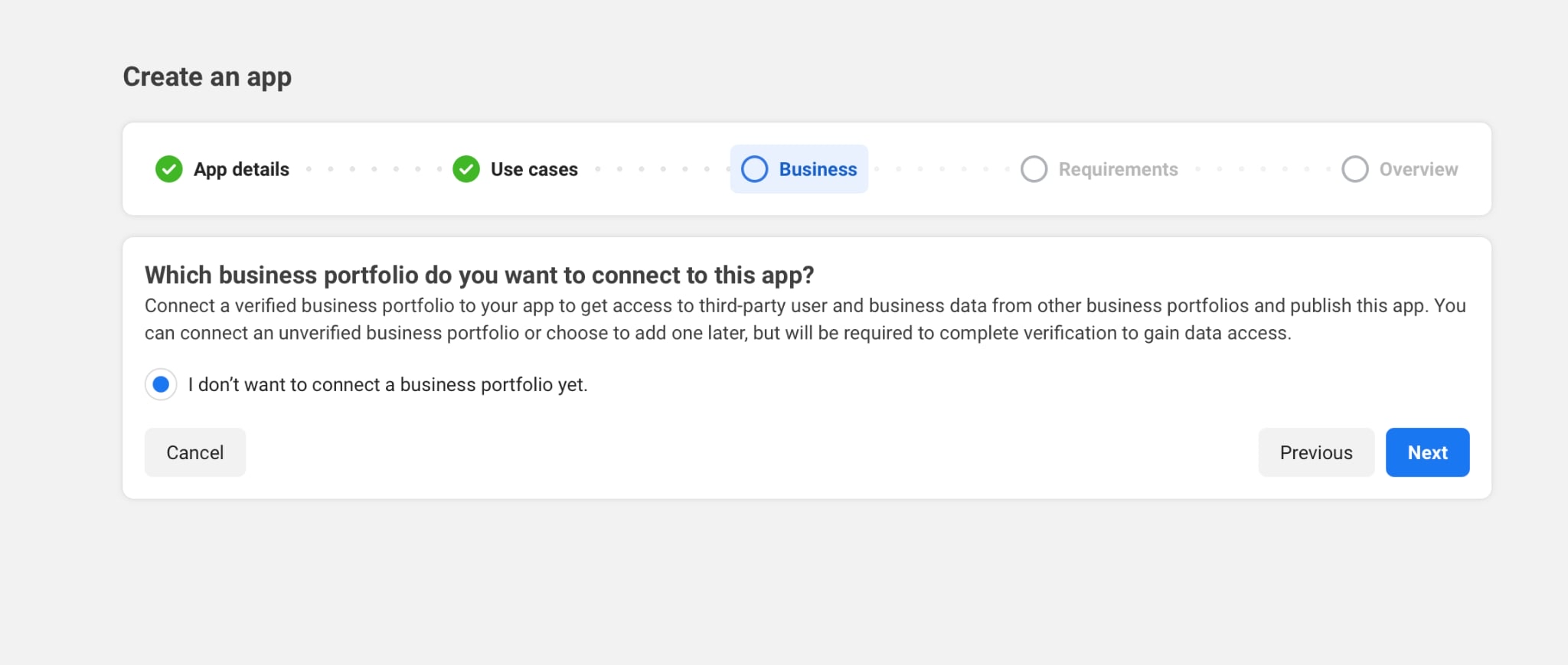Click the "Which business portfolio" question heading
Viewport: 1568px width, 665px height.
479,275
